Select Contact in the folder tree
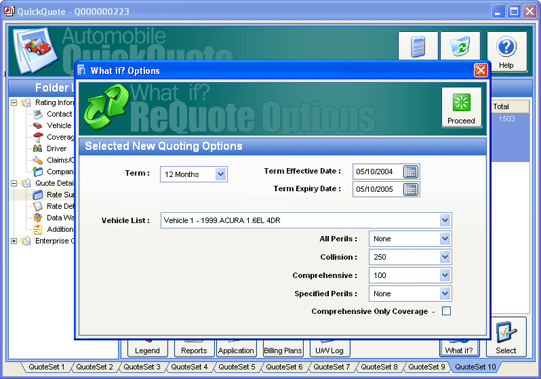This screenshot has height=379, width=541. pos(59,114)
